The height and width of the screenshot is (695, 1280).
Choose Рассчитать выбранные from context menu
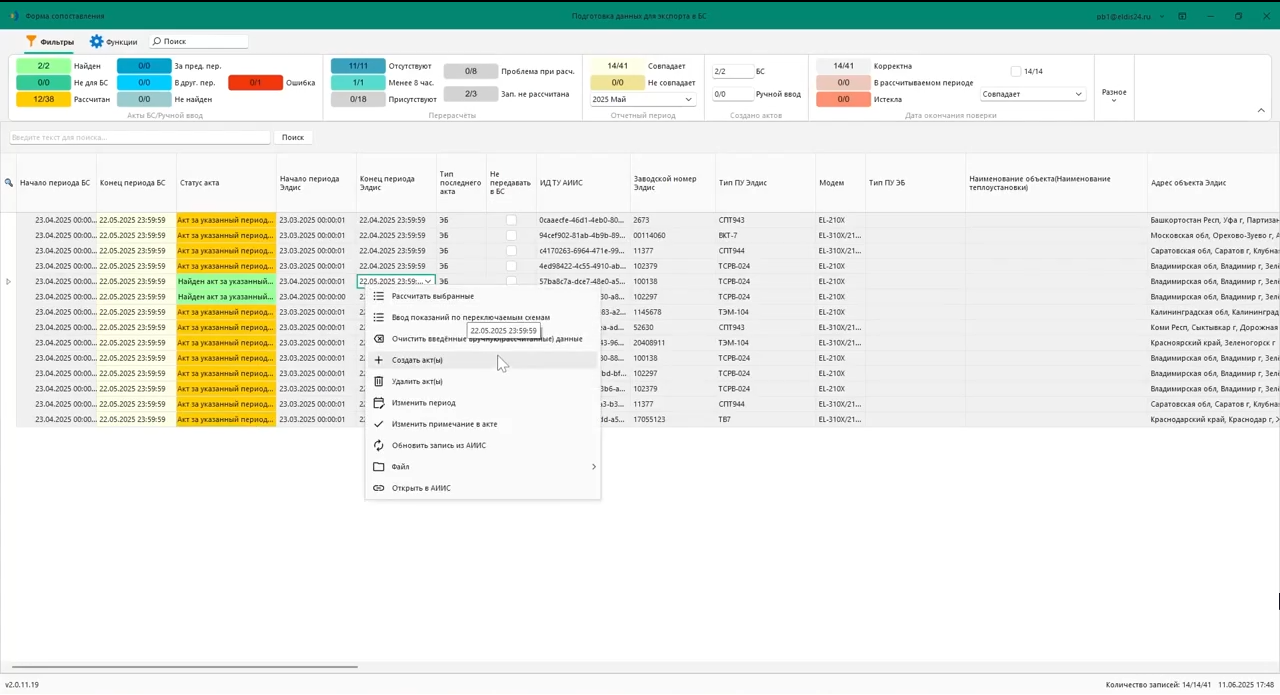pyautogui.click(x=432, y=296)
